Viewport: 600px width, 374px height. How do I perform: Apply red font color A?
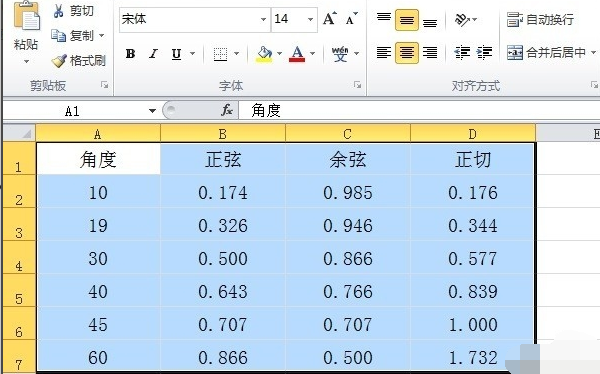point(297,54)
